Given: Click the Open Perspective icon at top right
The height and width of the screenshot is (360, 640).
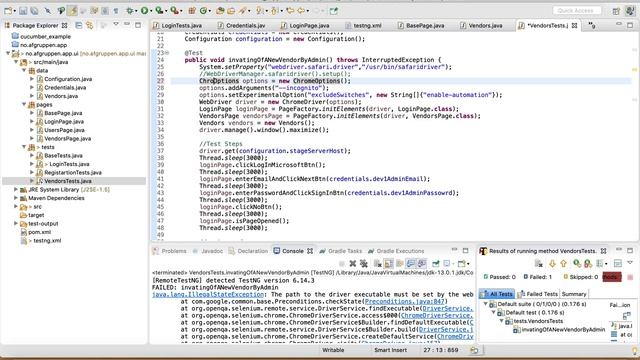Looking at the screenshot, I should 616,11.
